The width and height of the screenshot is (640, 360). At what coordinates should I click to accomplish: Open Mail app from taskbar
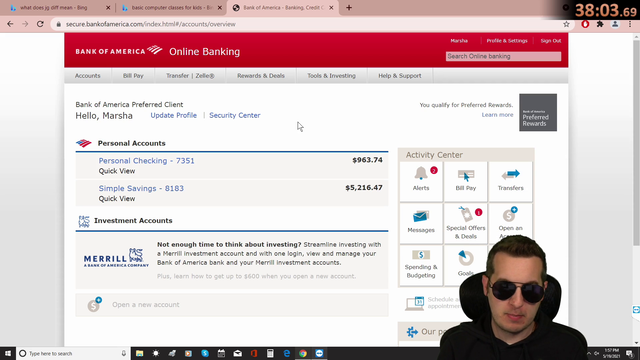coord(238,353)
